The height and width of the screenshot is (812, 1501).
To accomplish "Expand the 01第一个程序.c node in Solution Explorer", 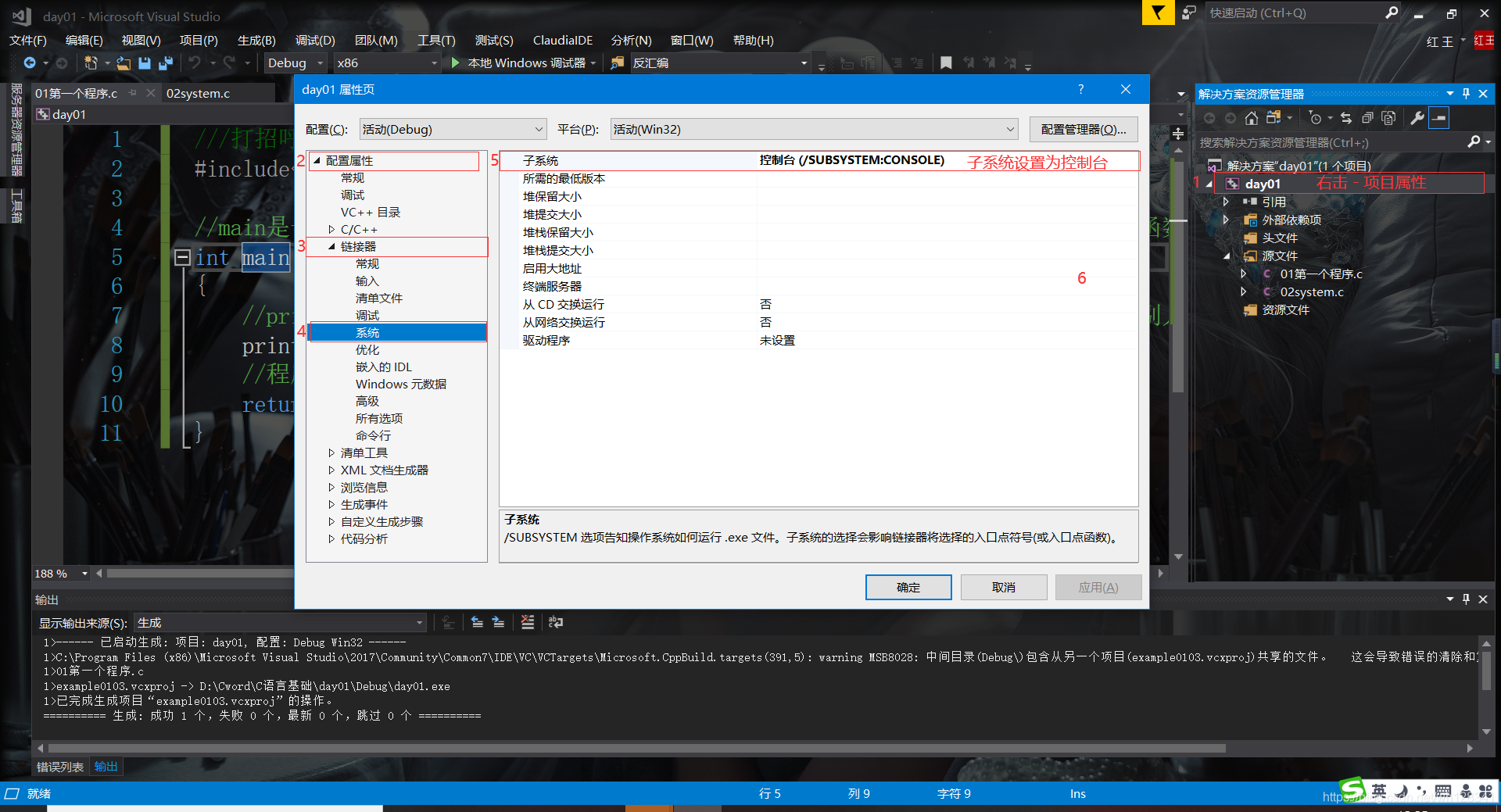I will click(1244, 274).
